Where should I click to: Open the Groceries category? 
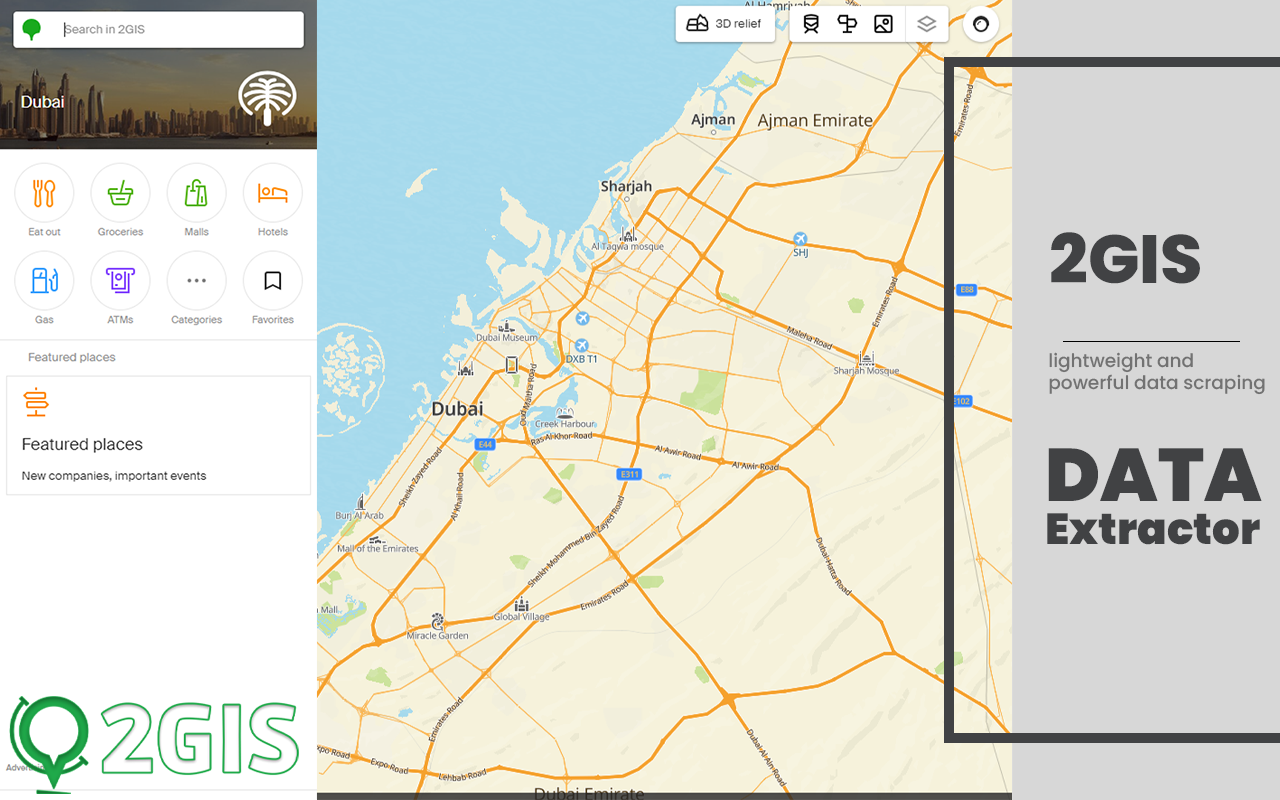tap(120, 193)
